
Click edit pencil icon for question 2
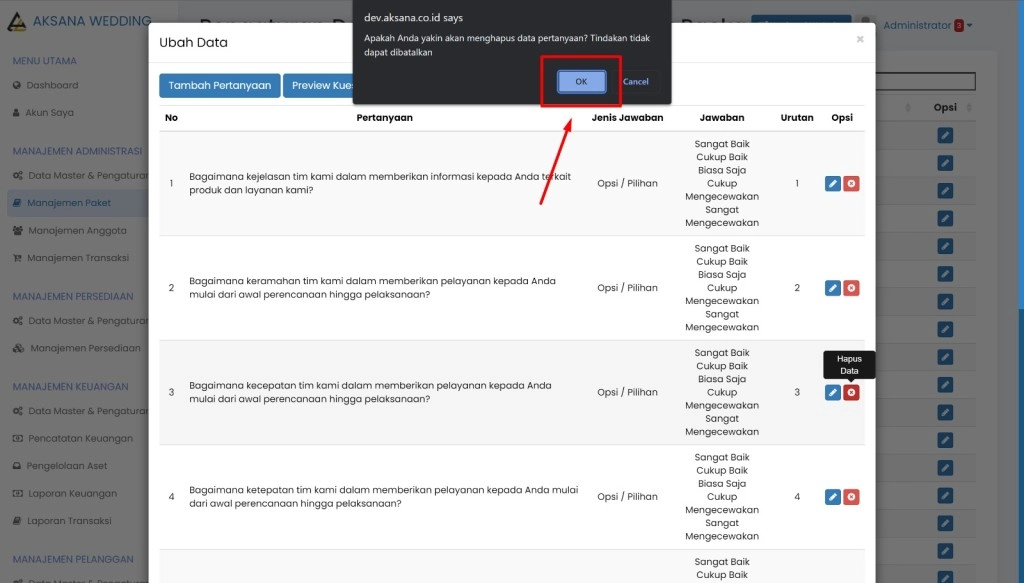click(x=832, y=288)
